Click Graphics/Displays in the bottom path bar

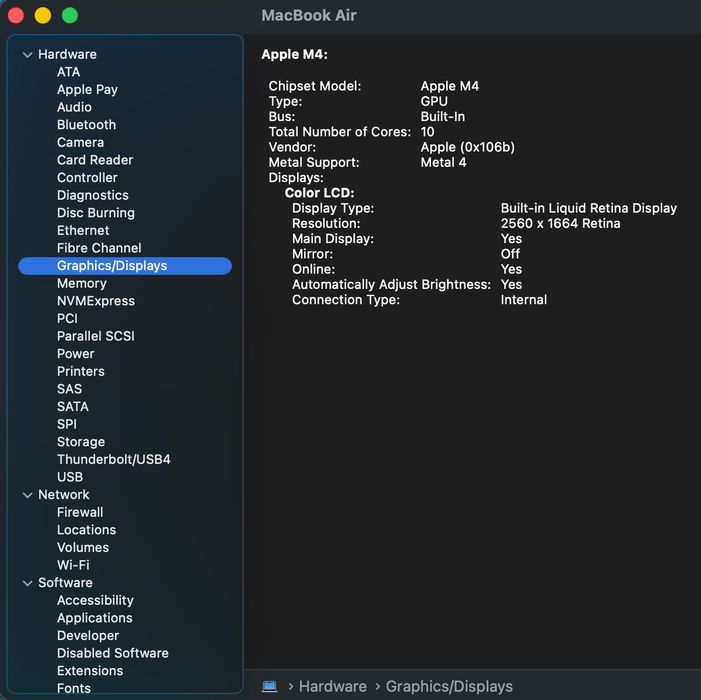[x=449, y=686]
